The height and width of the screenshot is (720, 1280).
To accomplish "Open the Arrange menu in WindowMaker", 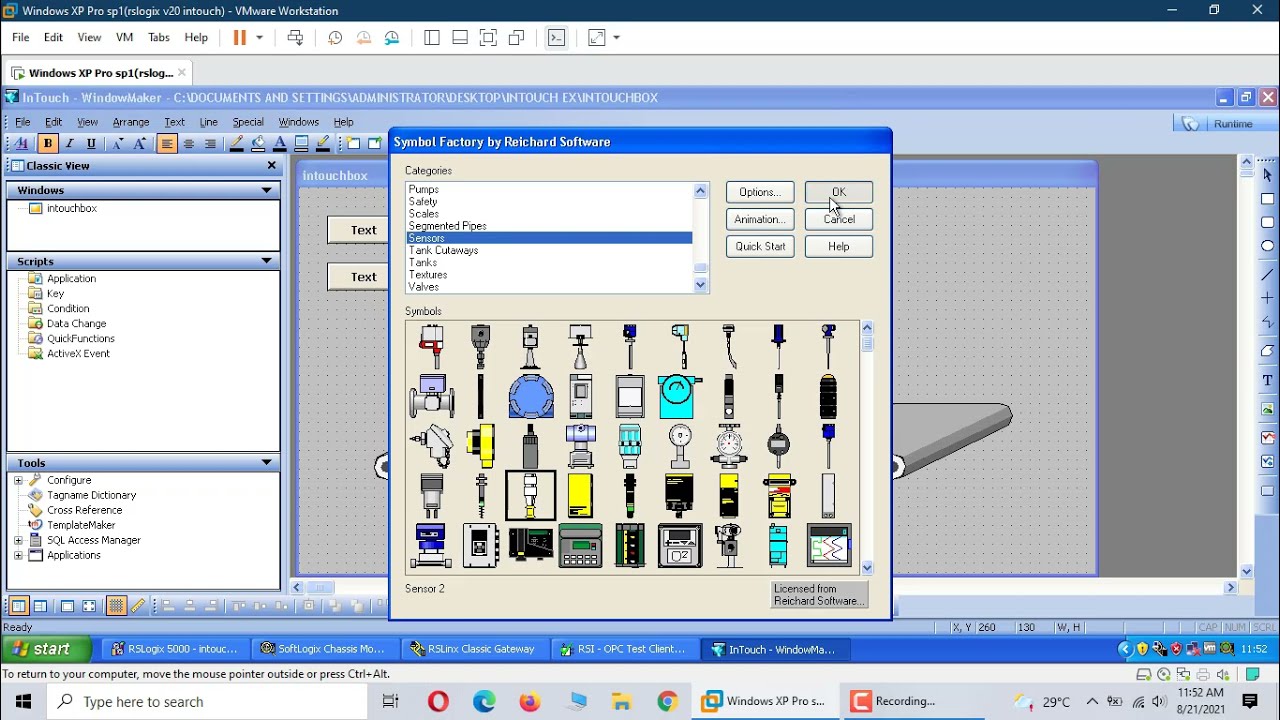I will pyautogui.click(x=131, y=122).
